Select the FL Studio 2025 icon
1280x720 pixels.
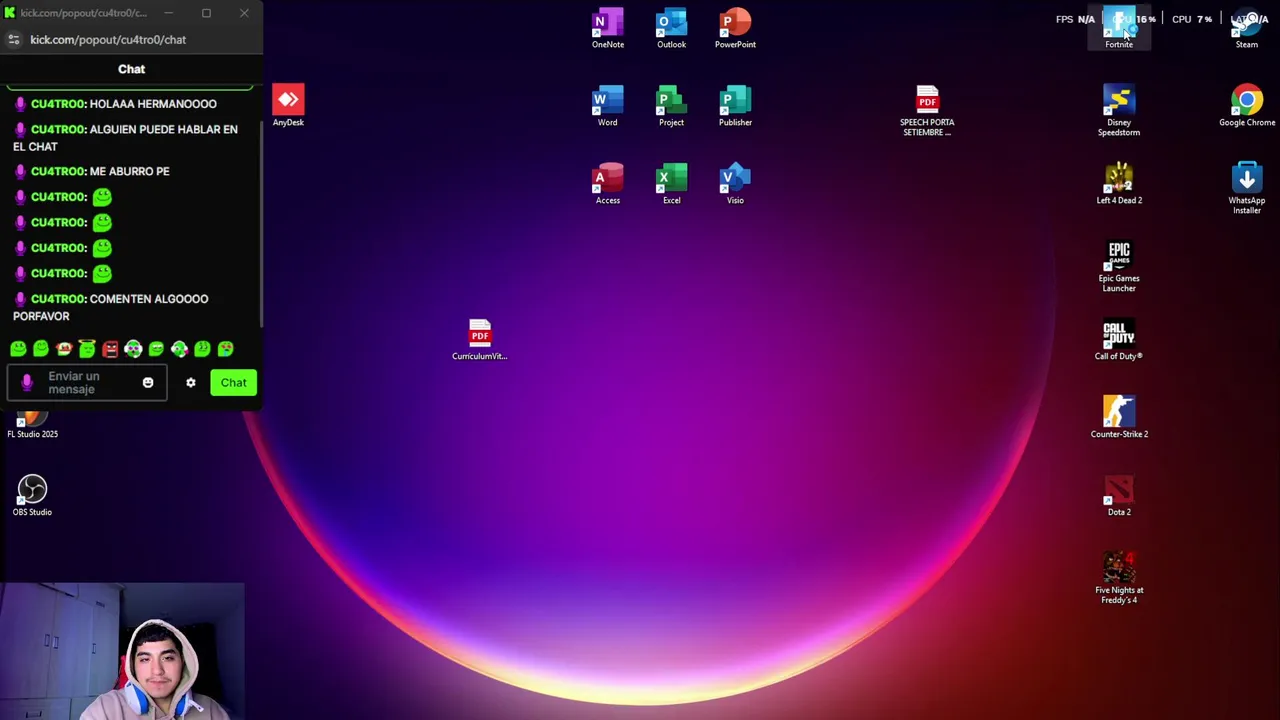32,426
